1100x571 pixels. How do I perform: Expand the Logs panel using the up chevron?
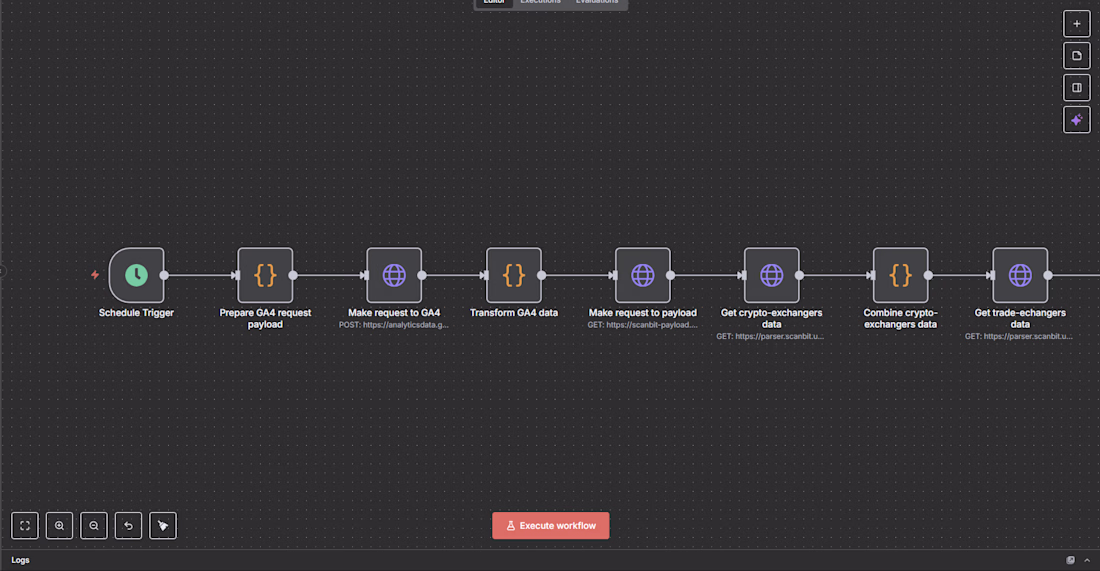click(1087, 560)
